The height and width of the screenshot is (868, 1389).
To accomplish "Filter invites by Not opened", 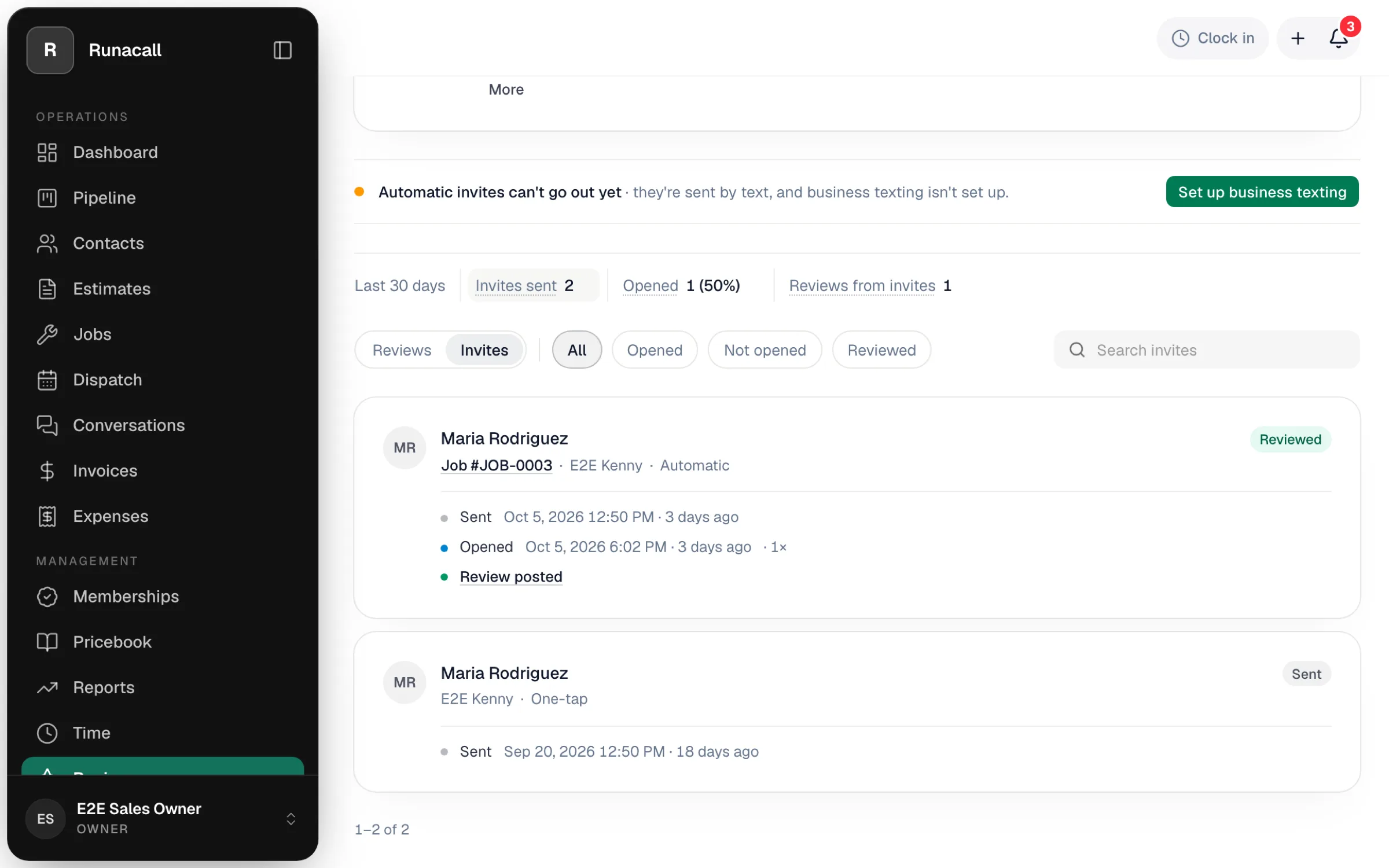I will pos(765,350).
